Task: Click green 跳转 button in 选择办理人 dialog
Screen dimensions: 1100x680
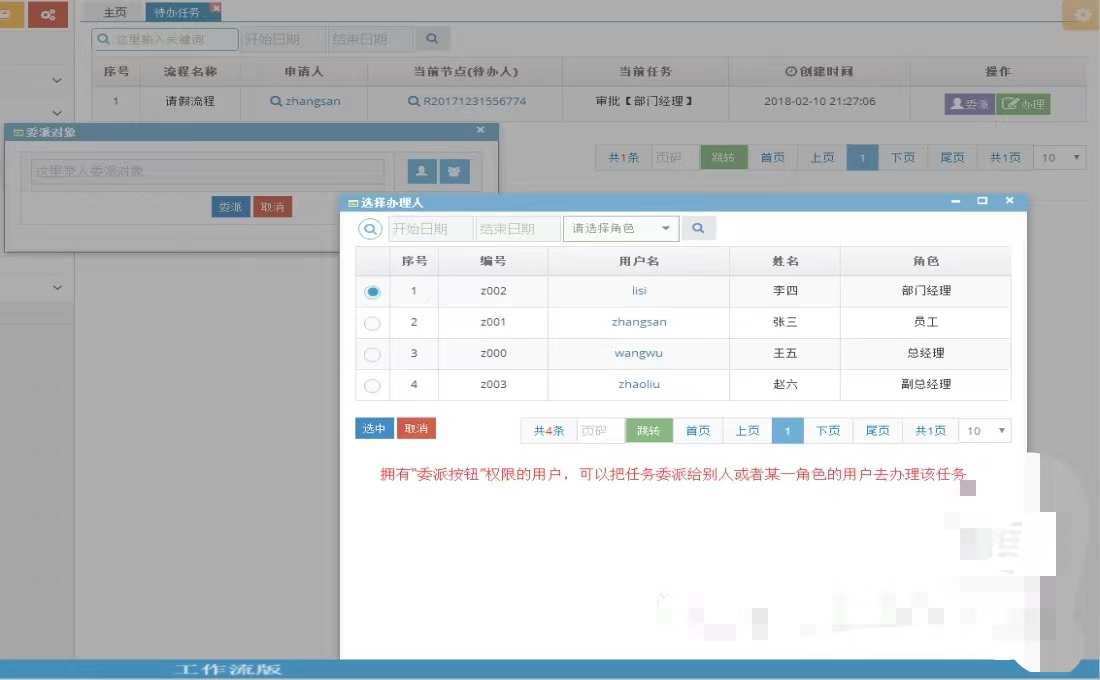Action: [648, 430]
